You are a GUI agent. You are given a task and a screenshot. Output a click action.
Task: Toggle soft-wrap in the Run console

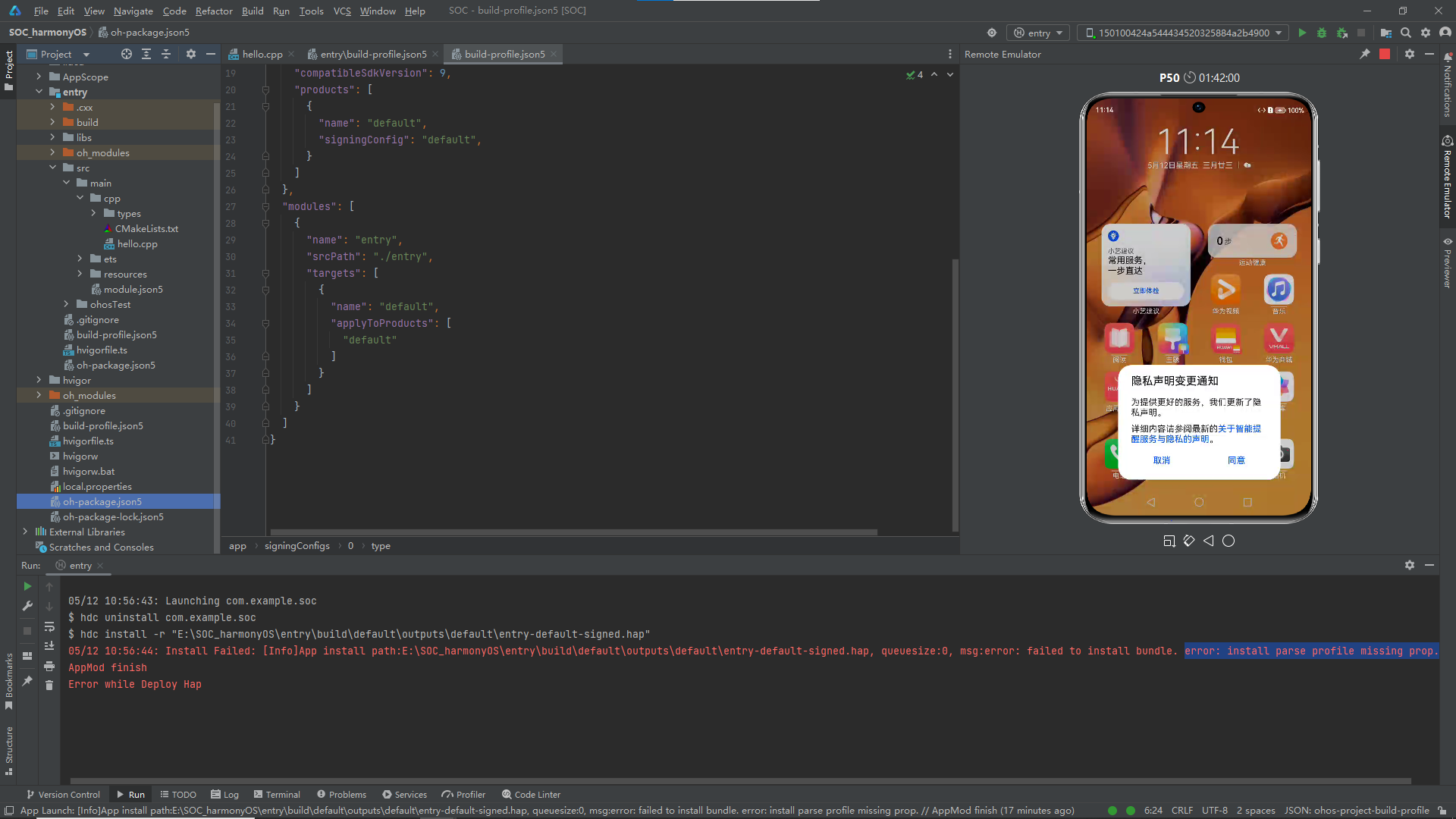(49, 627)
